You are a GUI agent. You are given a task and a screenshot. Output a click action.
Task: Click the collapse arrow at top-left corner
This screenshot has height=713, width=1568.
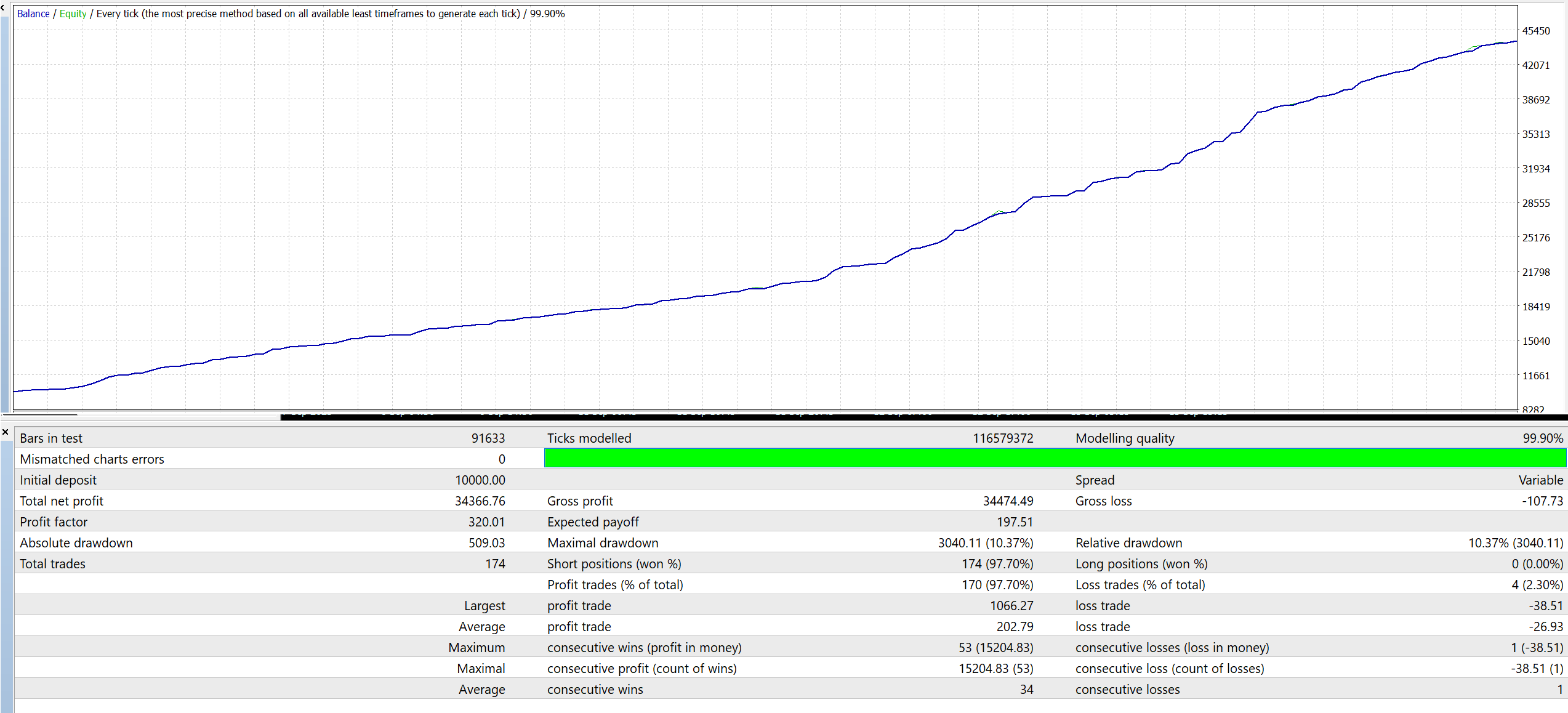coord(3,7)
